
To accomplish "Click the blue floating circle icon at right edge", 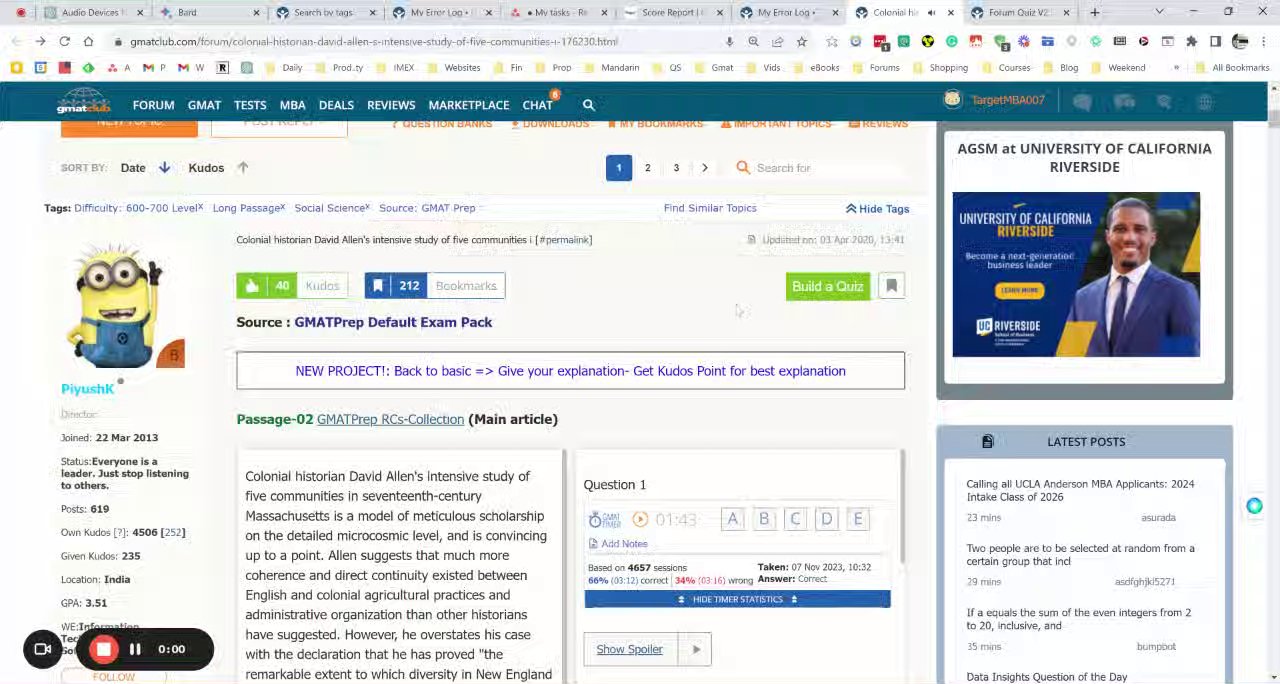I will pos(1254,506).
